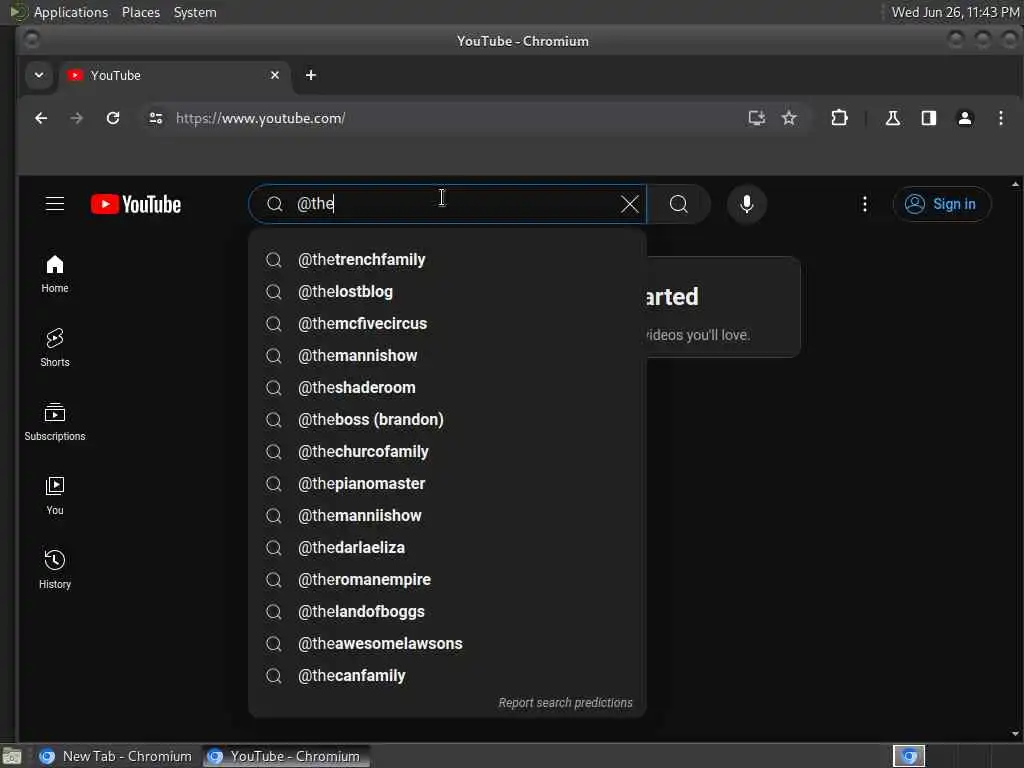1024x768 pixels.
Task: Open Chromium three-dot menu
Action: click(x=1000, y=118)
